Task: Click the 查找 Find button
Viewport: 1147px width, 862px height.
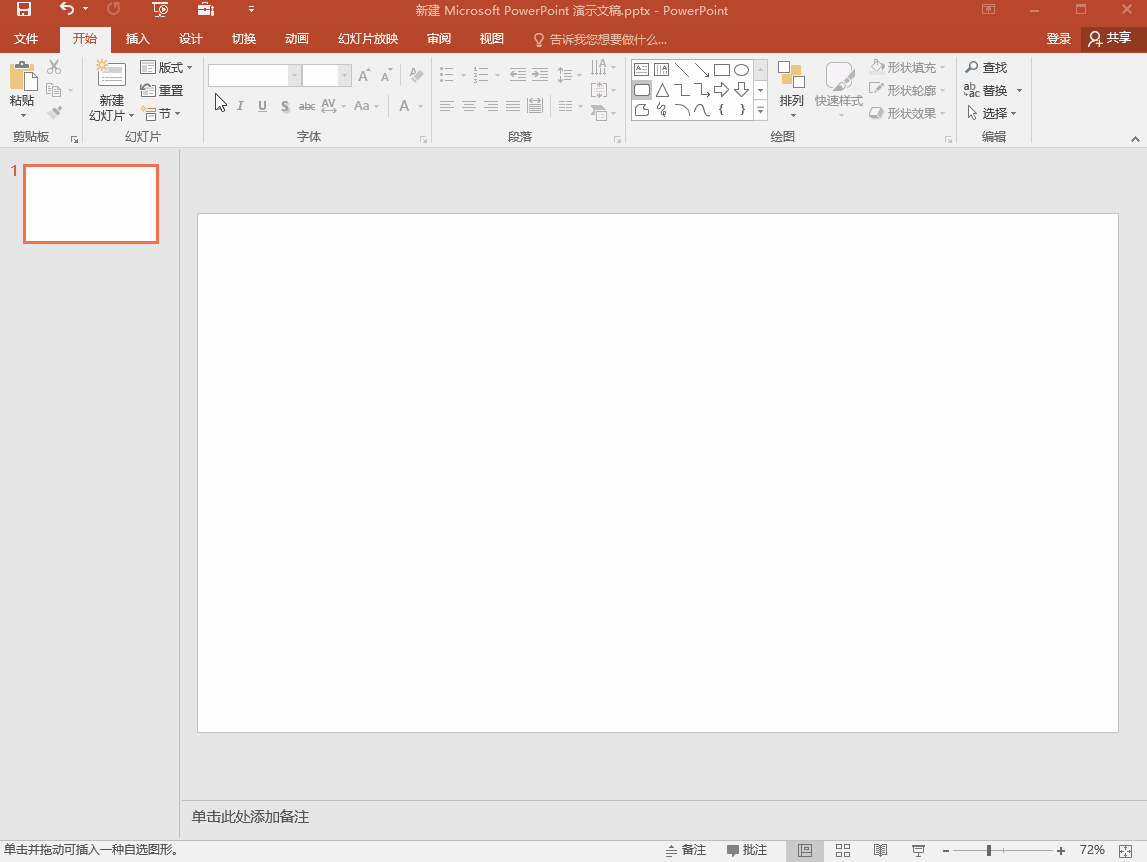Action: tap(986, 67)
